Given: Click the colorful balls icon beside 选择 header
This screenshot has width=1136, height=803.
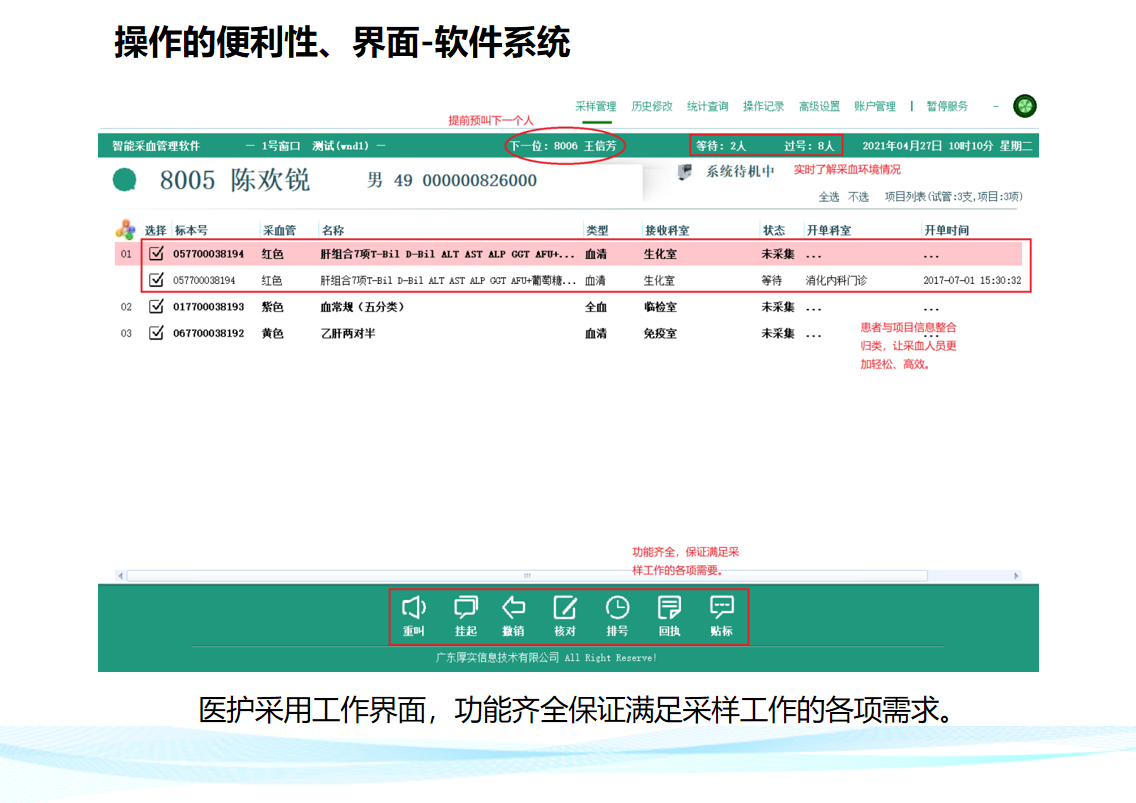Looking at the screenshot, I should pos(126,230).
